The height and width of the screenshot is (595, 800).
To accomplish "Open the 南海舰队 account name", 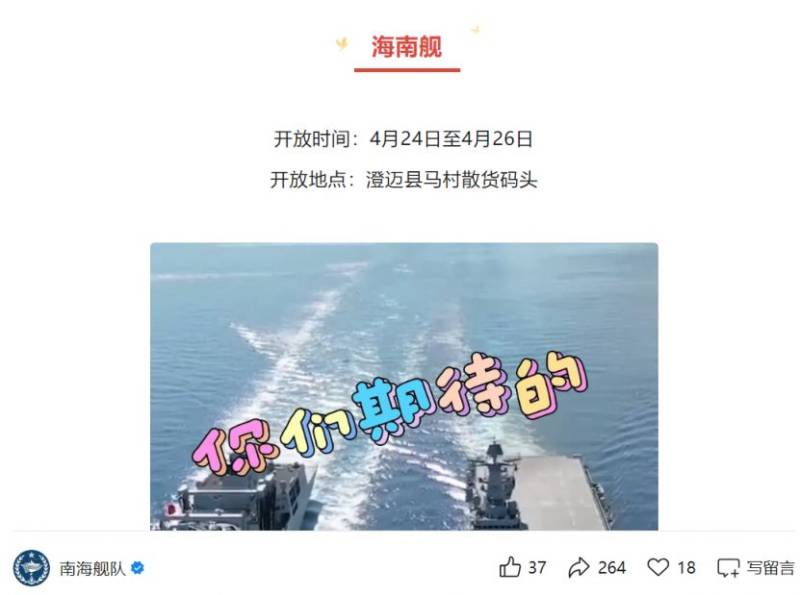I will (x=92, y=568).
